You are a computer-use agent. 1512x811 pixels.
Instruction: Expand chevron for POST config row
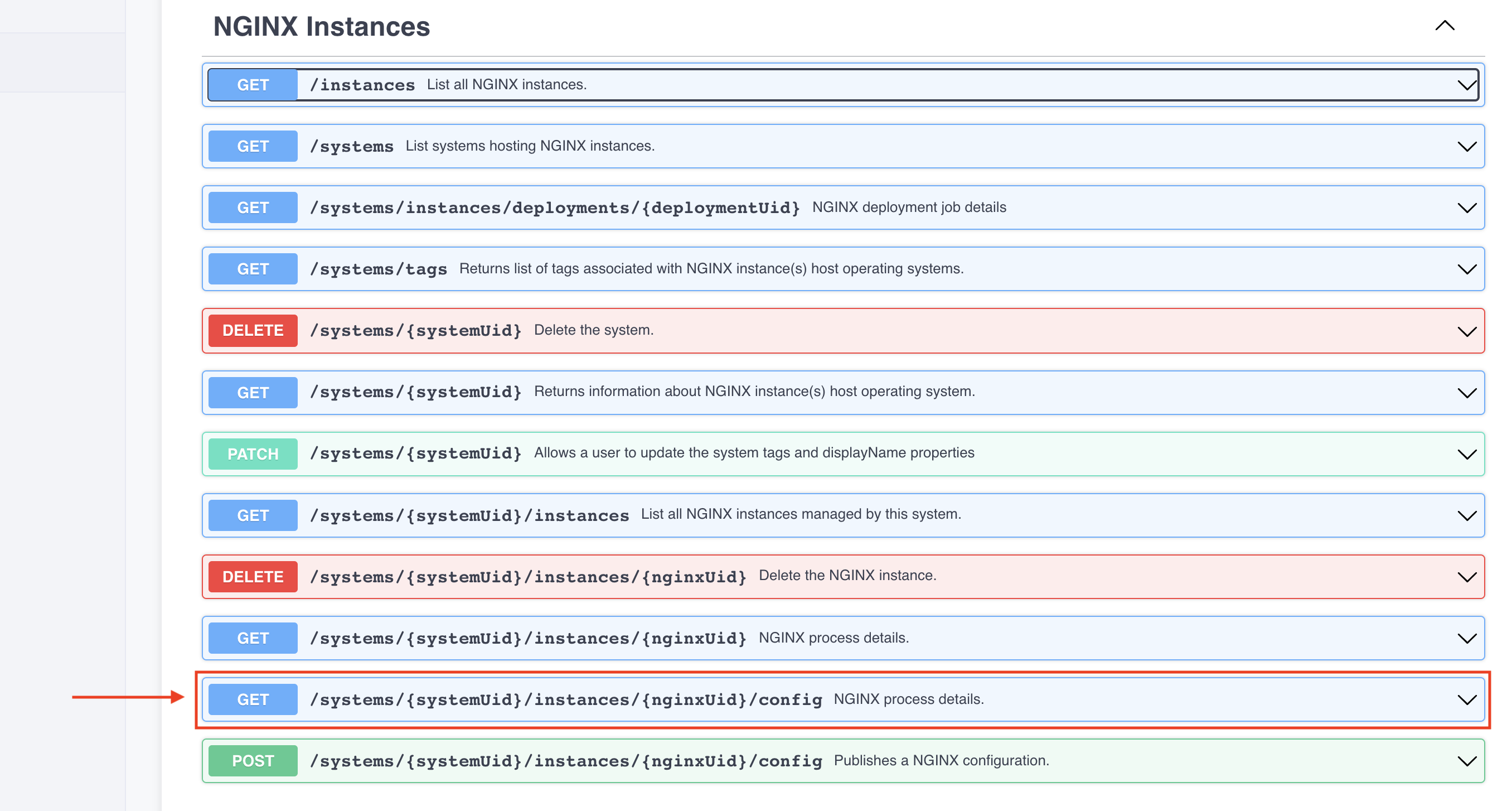point(1467,761)
